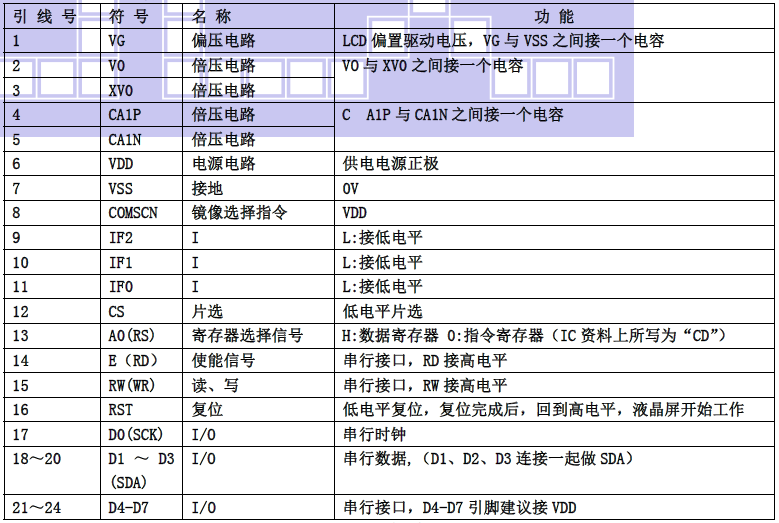The width and height of the screenshot is (779, 523).
Task: Select the 片选 name cell
Action: click(x=207, y=311)
